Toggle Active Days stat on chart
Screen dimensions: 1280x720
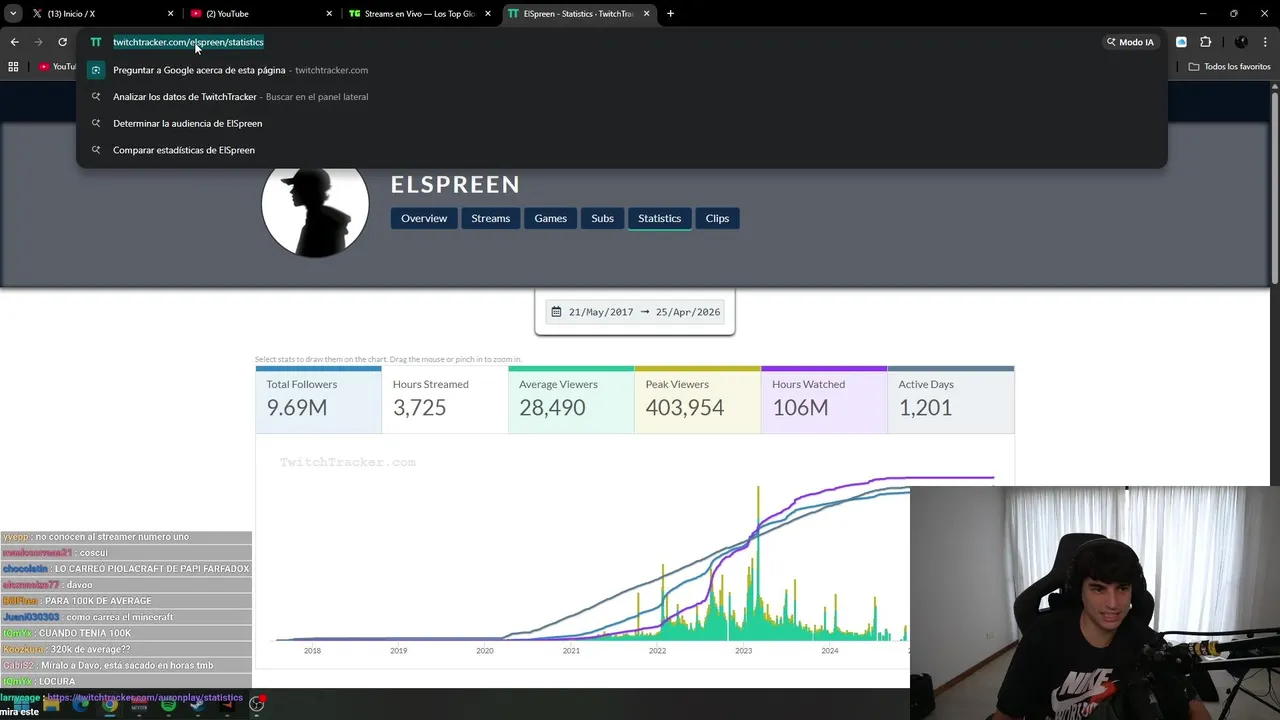pyautogui.click(x=951, y=399)
